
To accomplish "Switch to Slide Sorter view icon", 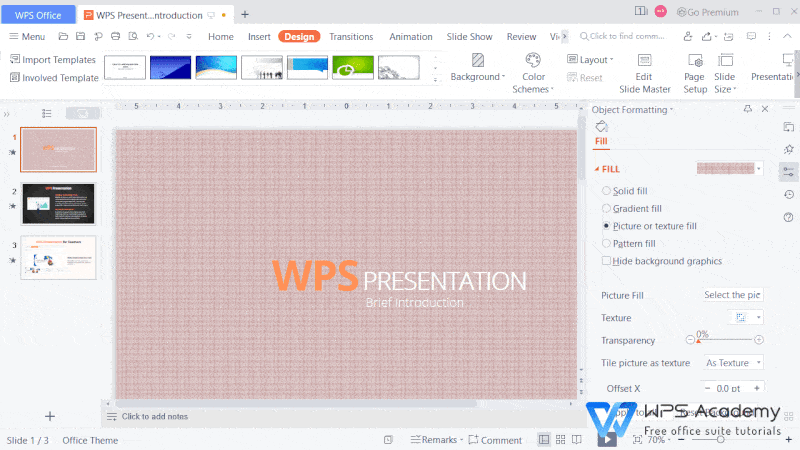I will (x=561, y=439).
